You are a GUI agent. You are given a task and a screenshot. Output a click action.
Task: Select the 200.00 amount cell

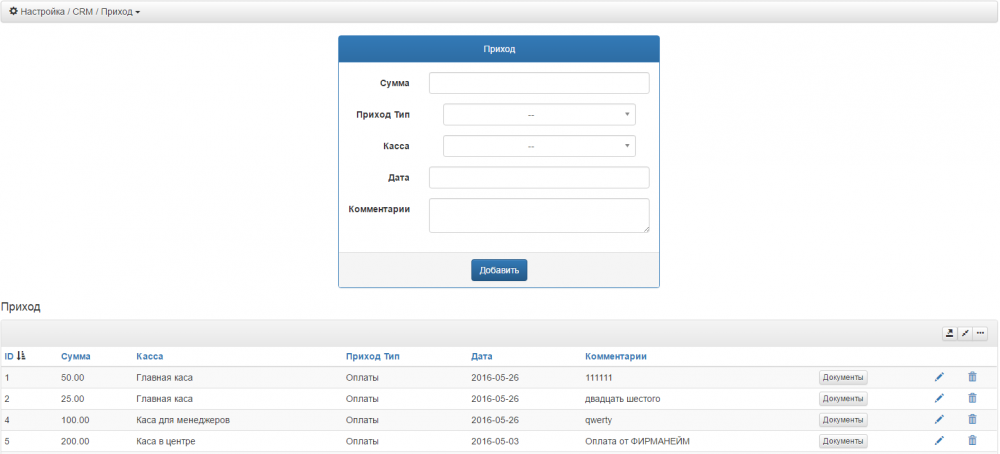coord(75,441)
